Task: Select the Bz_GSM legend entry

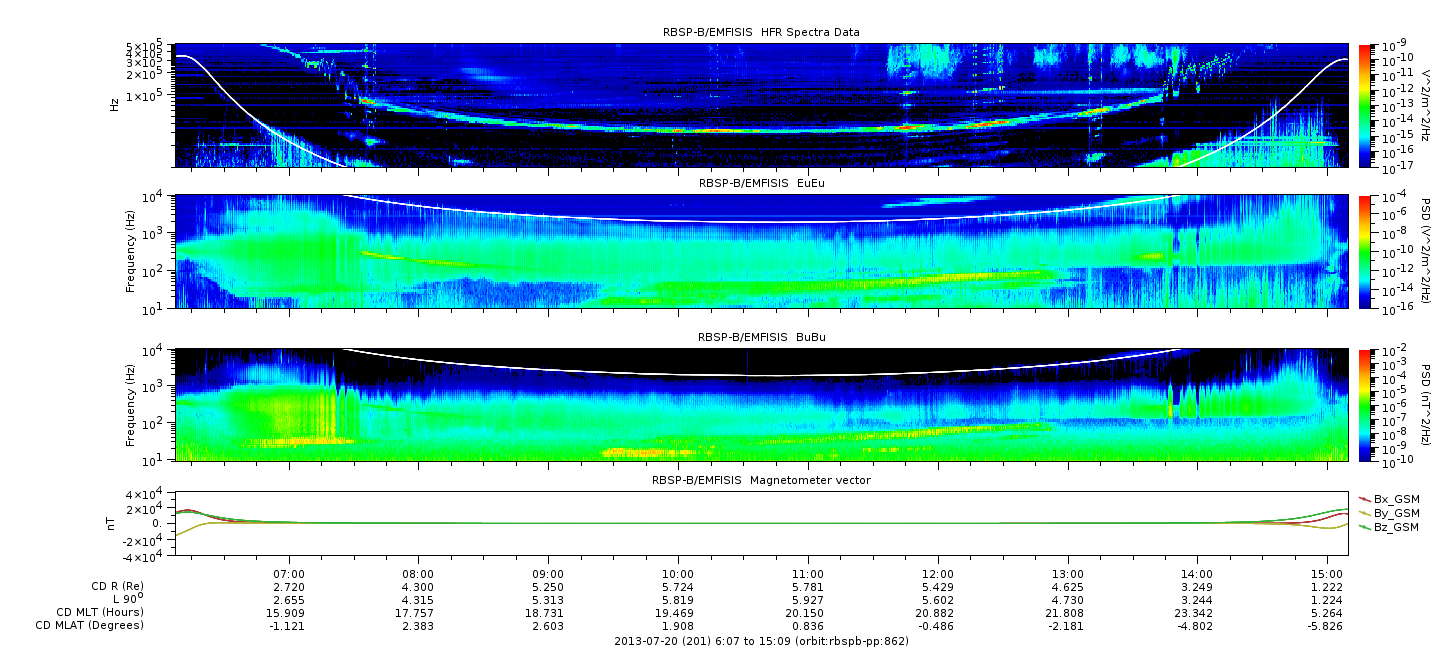Action: click(x=1395, y=527)
